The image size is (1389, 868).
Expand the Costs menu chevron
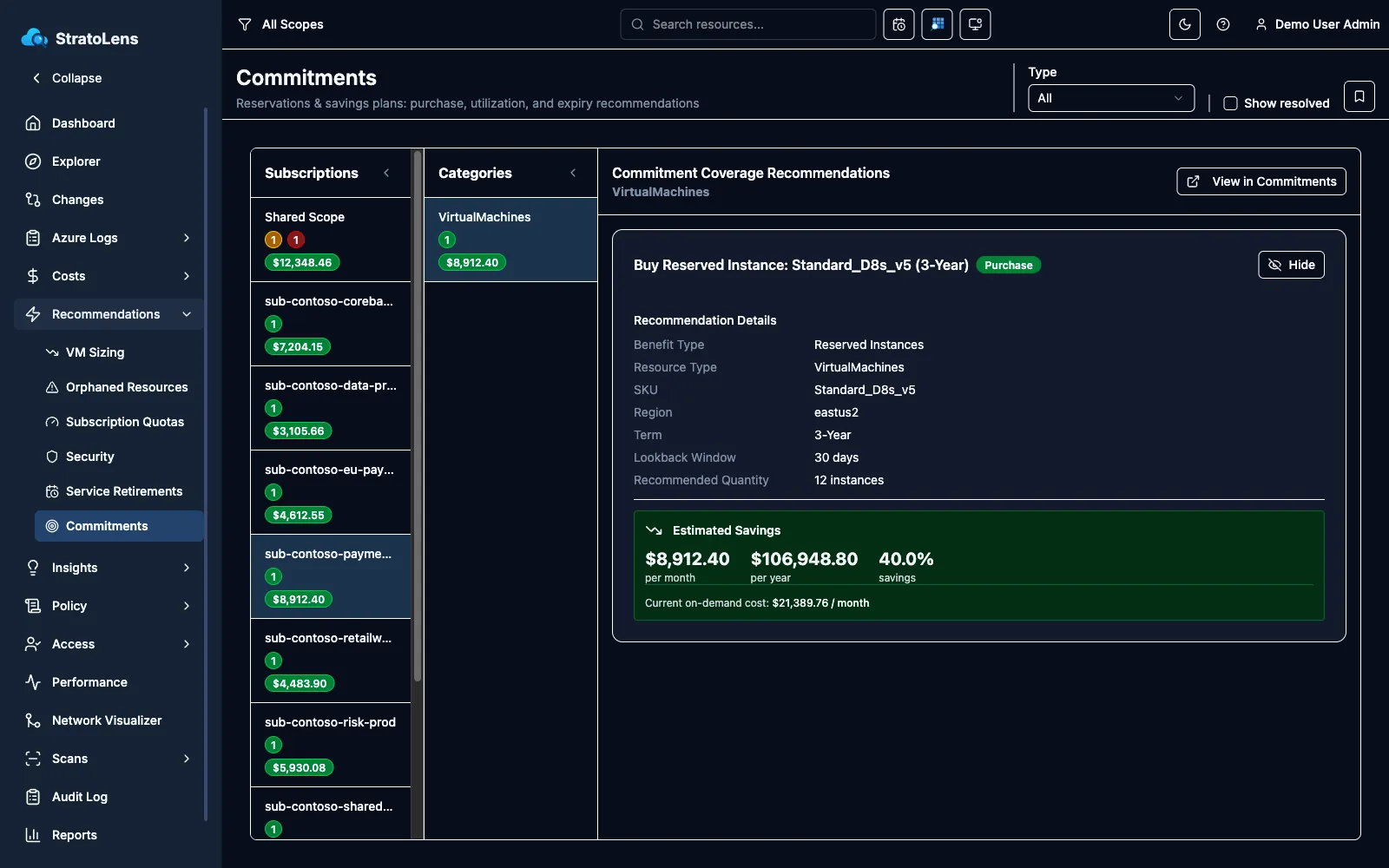(x=186, y=276)
